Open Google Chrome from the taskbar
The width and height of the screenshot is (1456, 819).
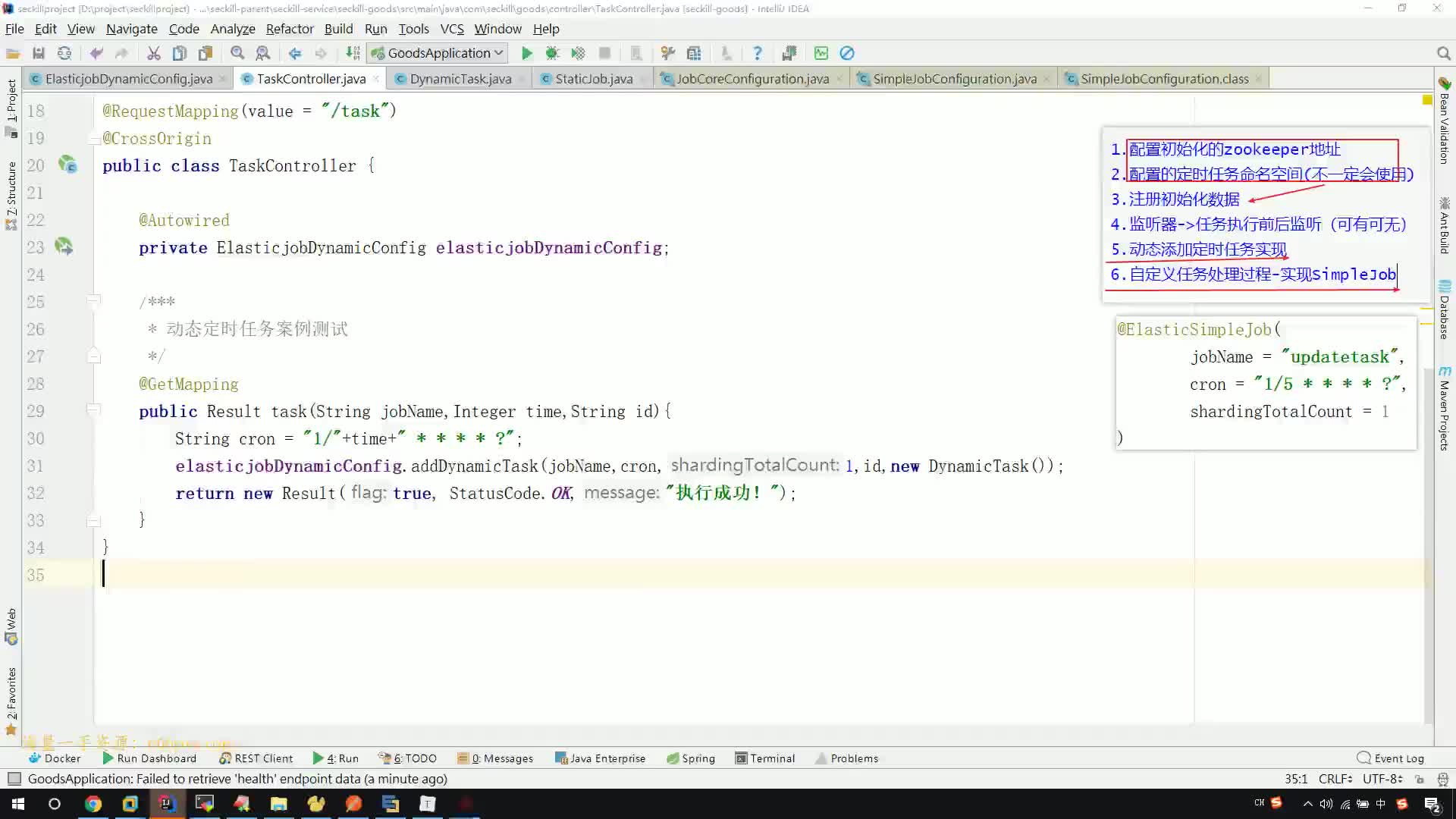[x=93, y=804]
